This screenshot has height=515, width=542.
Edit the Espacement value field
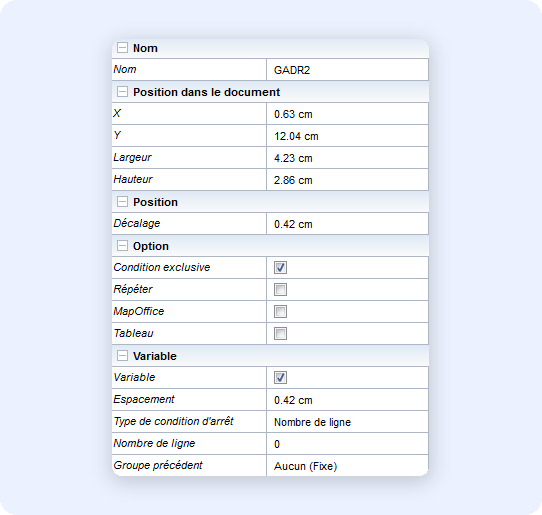(x=347, y=400)
